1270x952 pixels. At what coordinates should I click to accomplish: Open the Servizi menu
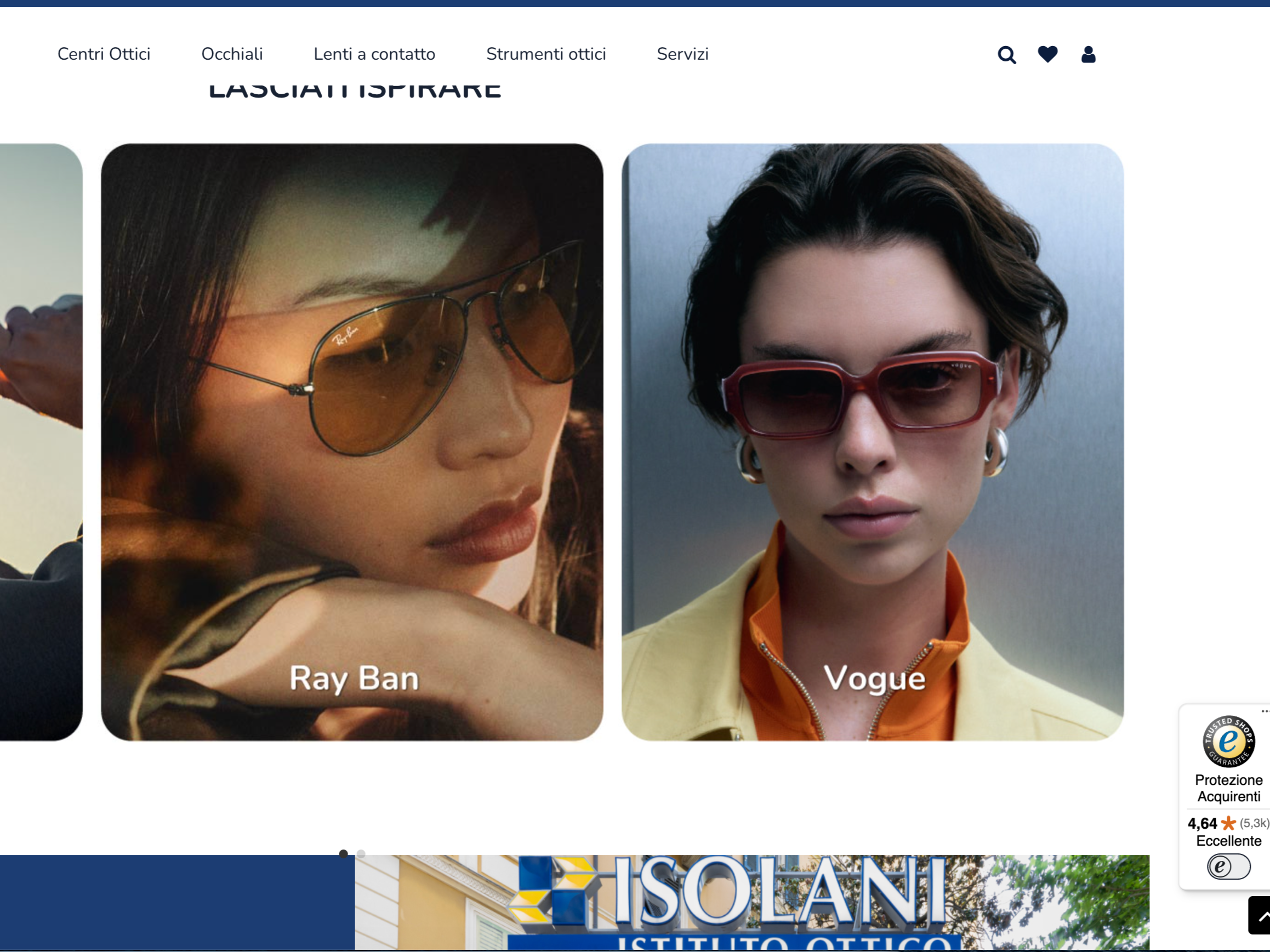point(682,54)
